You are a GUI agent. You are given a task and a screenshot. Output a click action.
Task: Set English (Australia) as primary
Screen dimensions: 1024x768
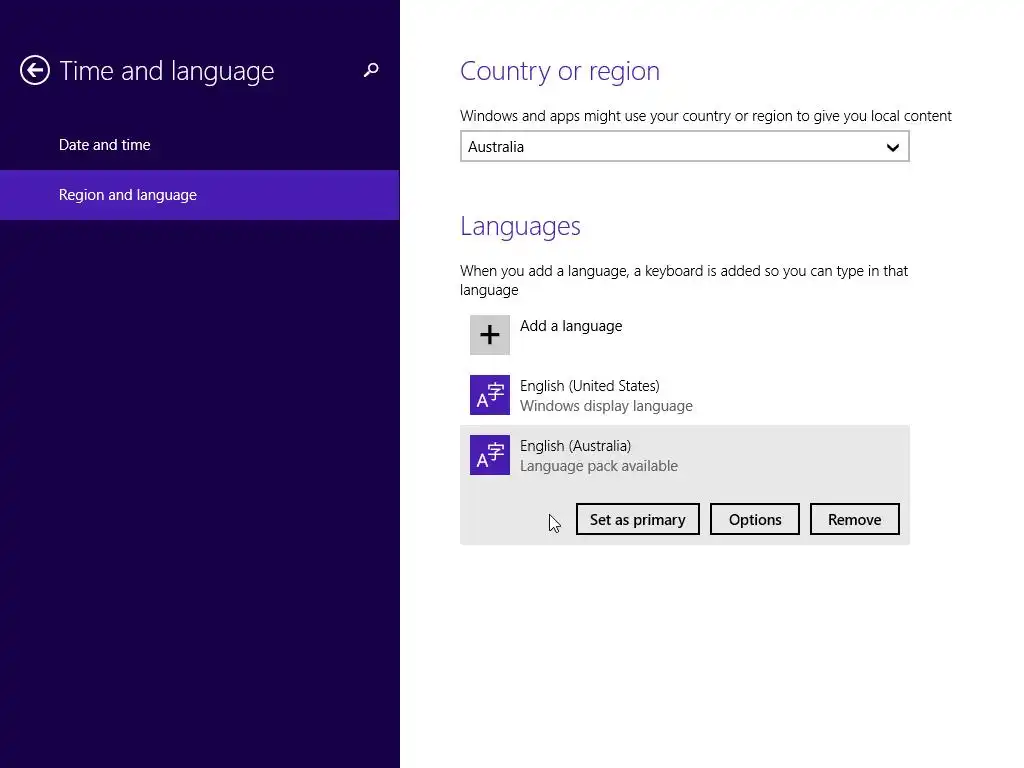[637, 519]
